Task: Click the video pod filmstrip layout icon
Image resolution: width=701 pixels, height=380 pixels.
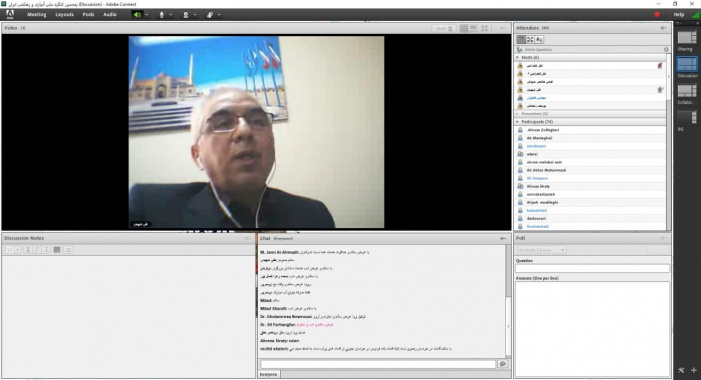Action: (x=474, y=28)
